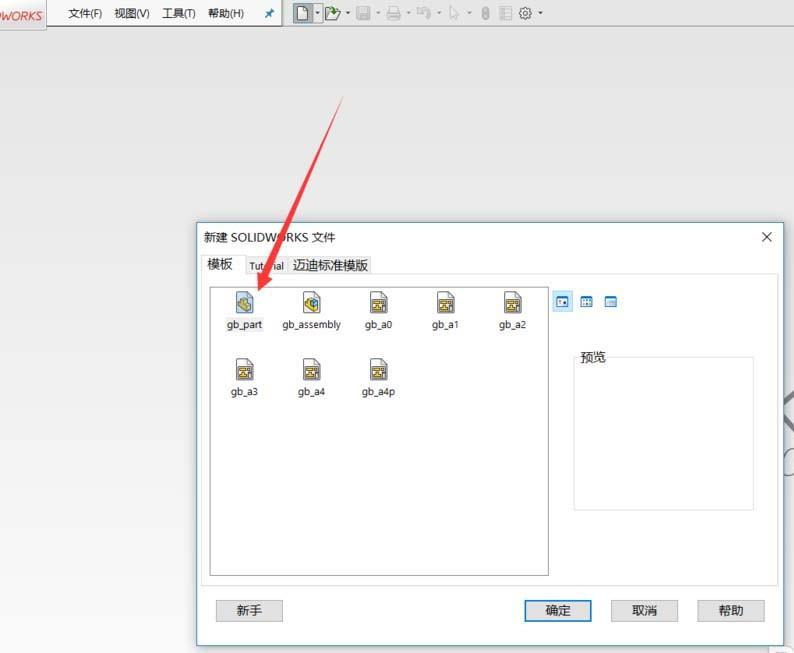This screenshot has width=794, height=653.
Task: Select the gb_a2 drawing template
Action: pyautogui.click(x=512, y=311)
